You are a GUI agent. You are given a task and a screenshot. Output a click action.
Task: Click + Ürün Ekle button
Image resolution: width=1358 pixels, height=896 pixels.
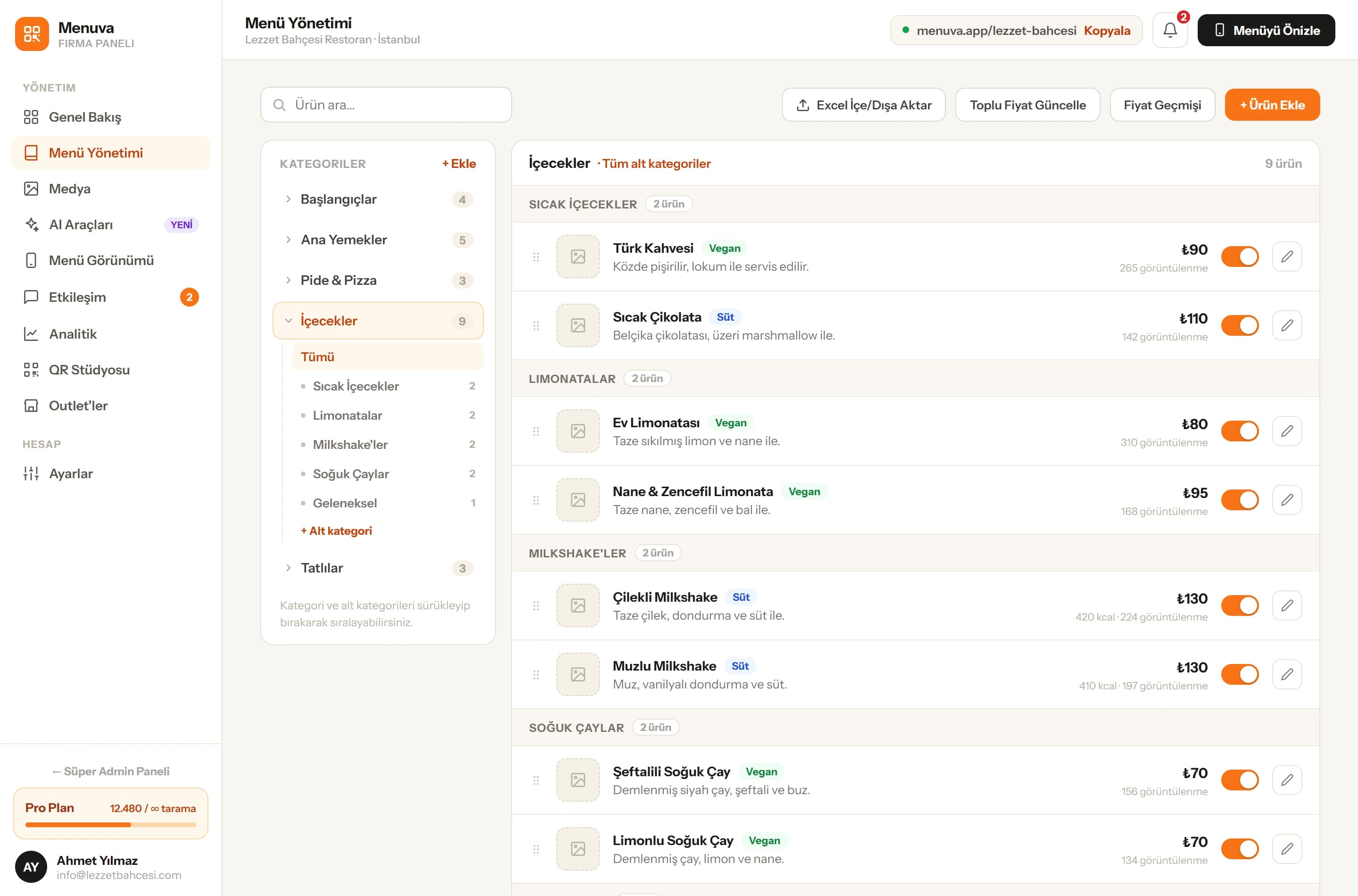(1272, 105)
